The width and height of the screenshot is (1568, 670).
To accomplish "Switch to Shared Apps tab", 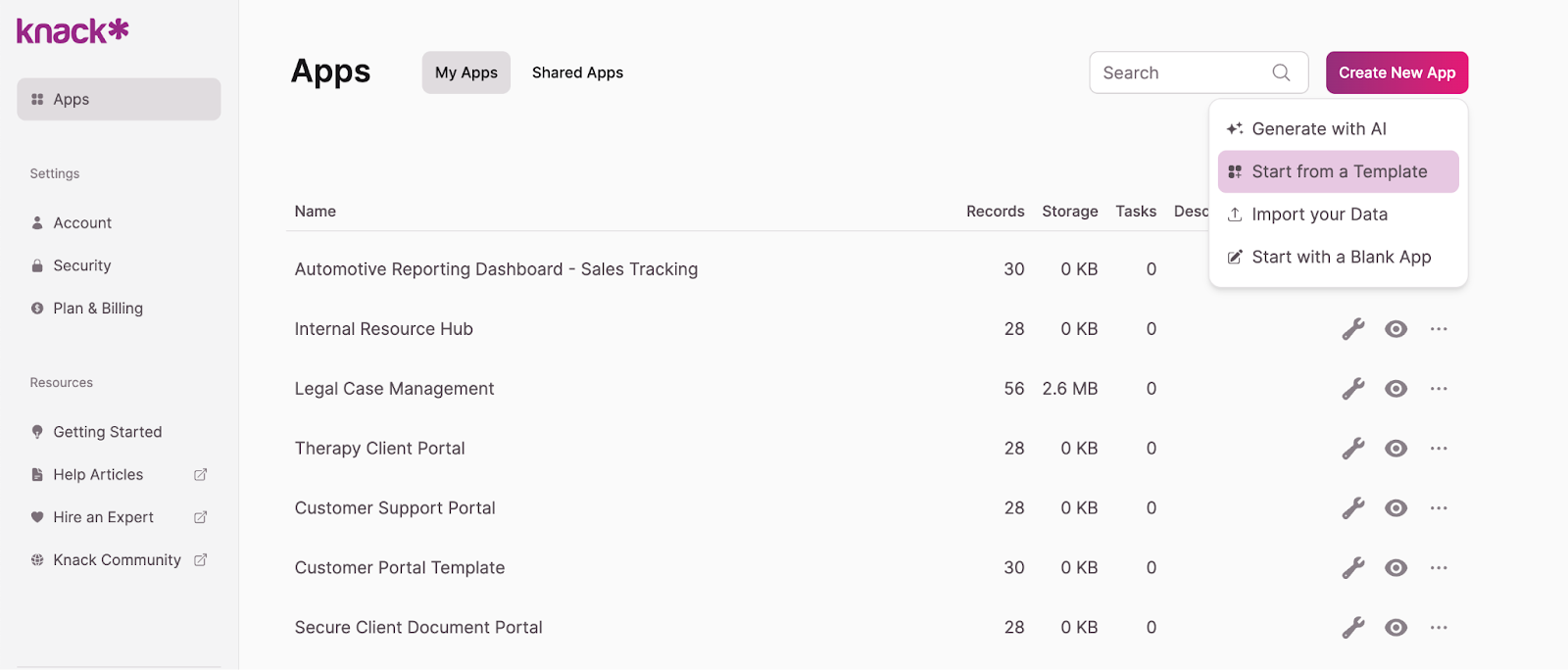I will 577,72.
